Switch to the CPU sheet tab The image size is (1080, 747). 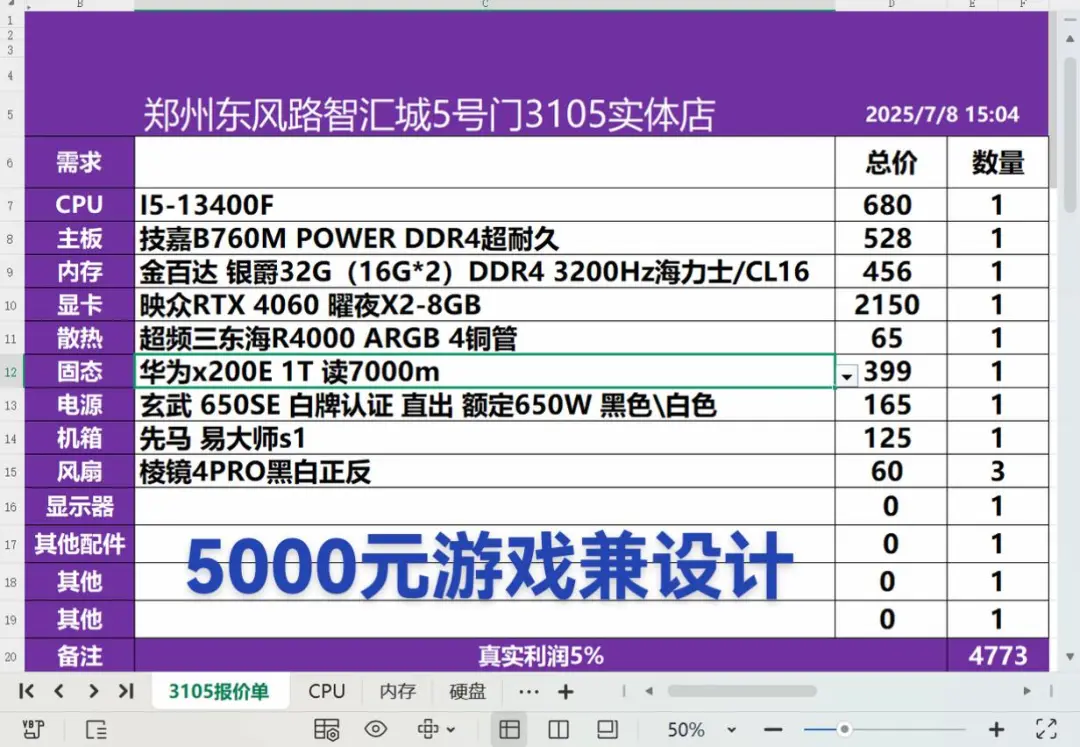(326, 691)
